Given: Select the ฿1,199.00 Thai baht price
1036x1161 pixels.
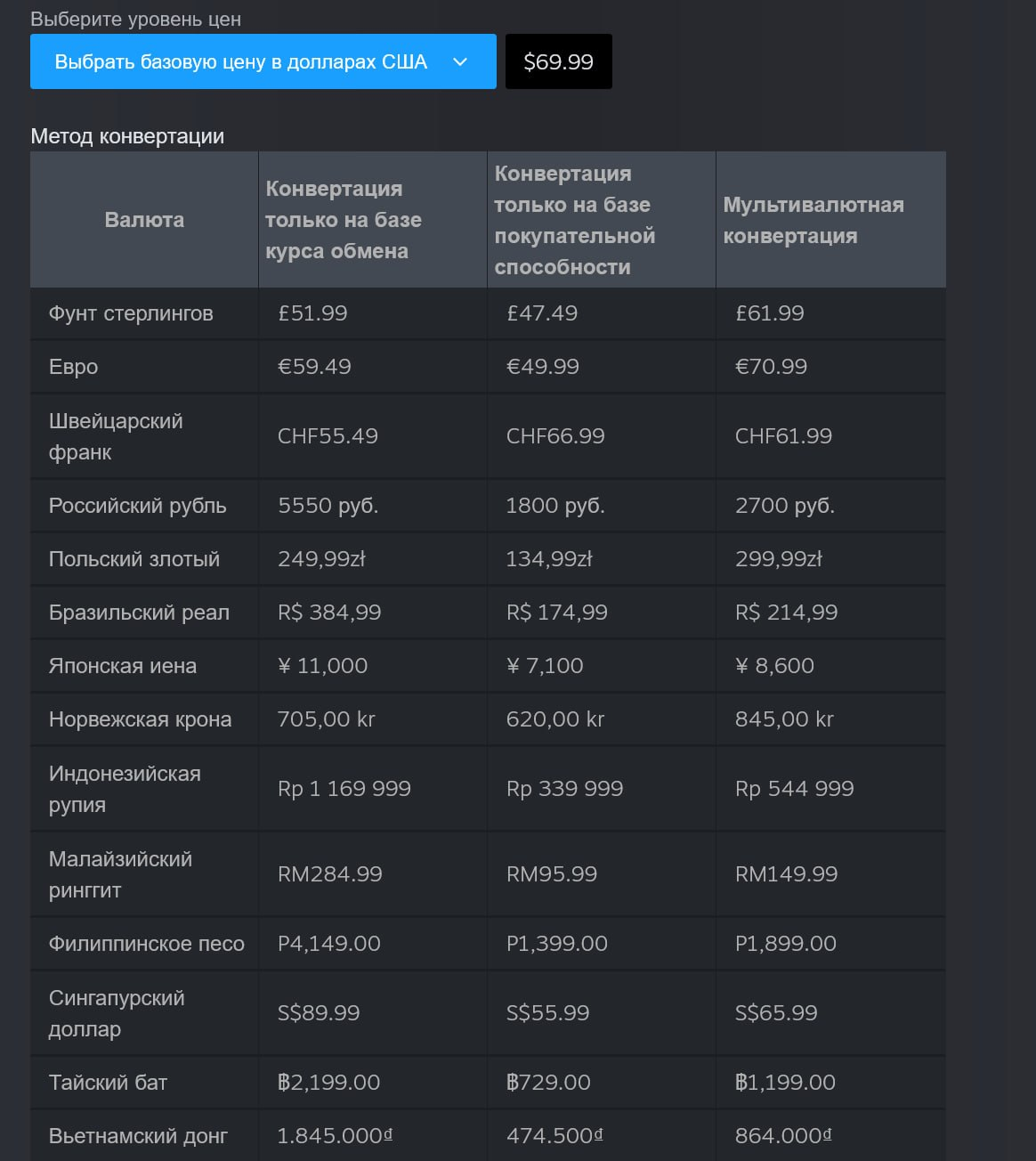Looking at the screenshot, I should pyautogui.click(x=785, y=1083).
